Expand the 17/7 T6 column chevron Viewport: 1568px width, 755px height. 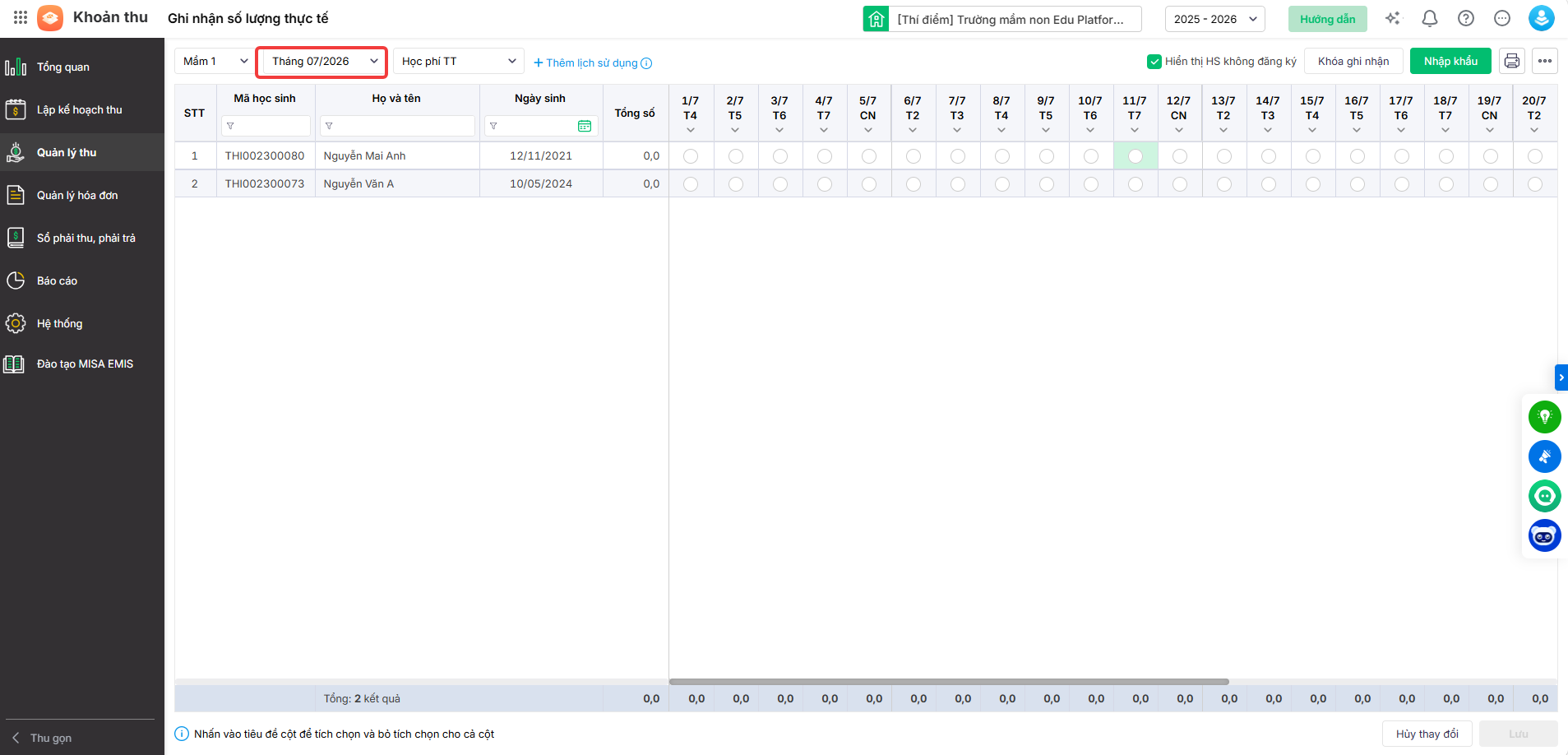(x=1401, y=130)
